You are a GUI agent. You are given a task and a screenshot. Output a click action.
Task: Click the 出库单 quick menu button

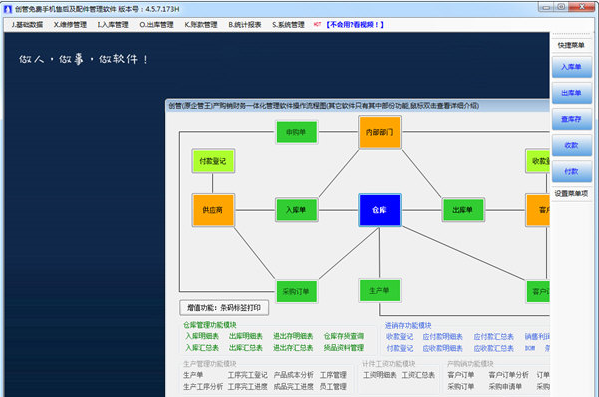click(571, 93)
